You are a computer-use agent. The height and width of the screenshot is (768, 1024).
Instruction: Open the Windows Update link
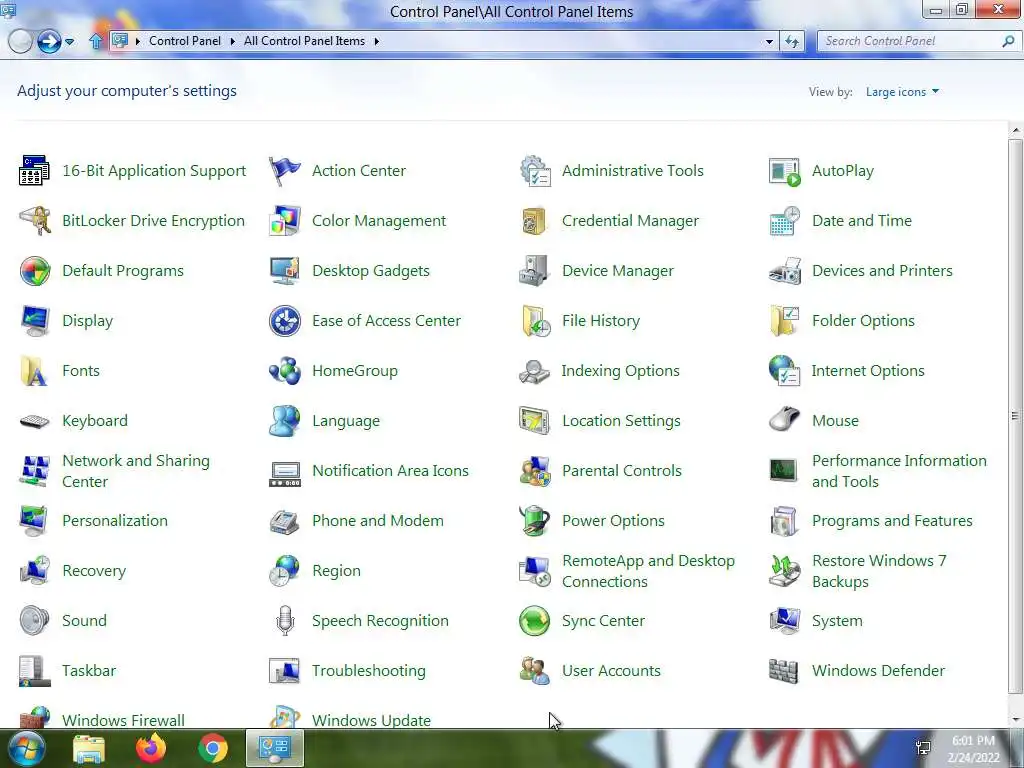point(372,720)
